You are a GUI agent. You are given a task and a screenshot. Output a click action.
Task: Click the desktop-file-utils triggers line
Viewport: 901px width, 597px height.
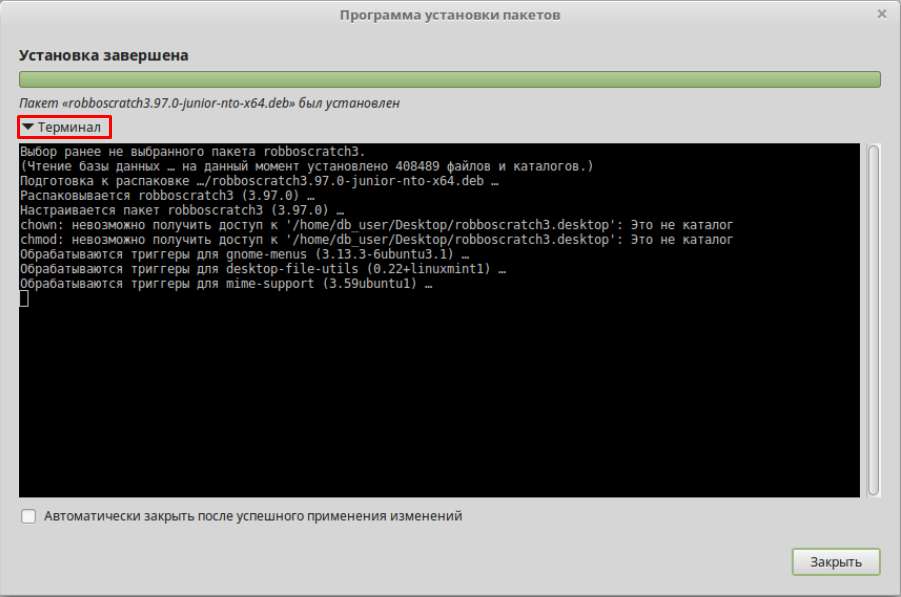263,269
